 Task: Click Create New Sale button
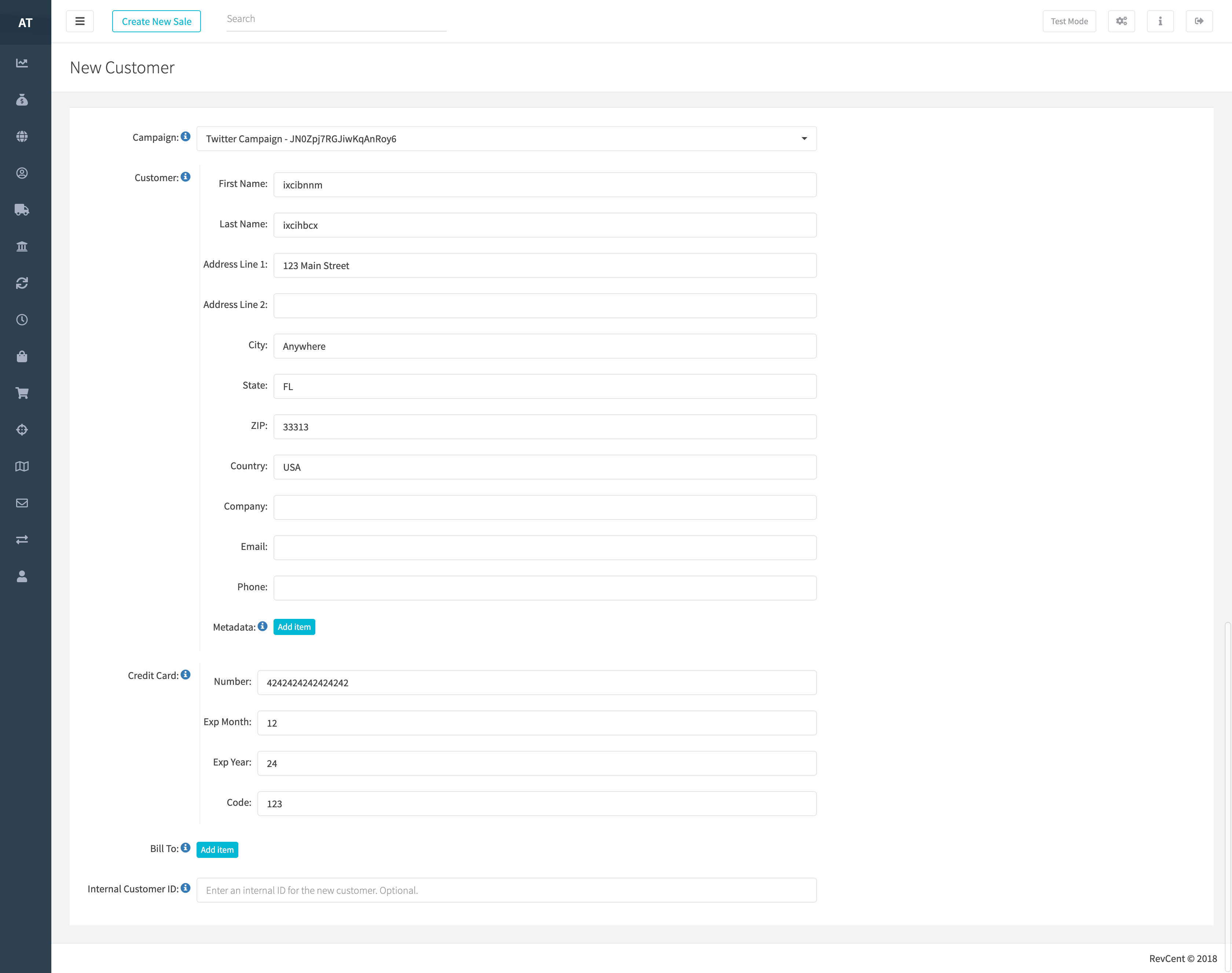point(156,21)
